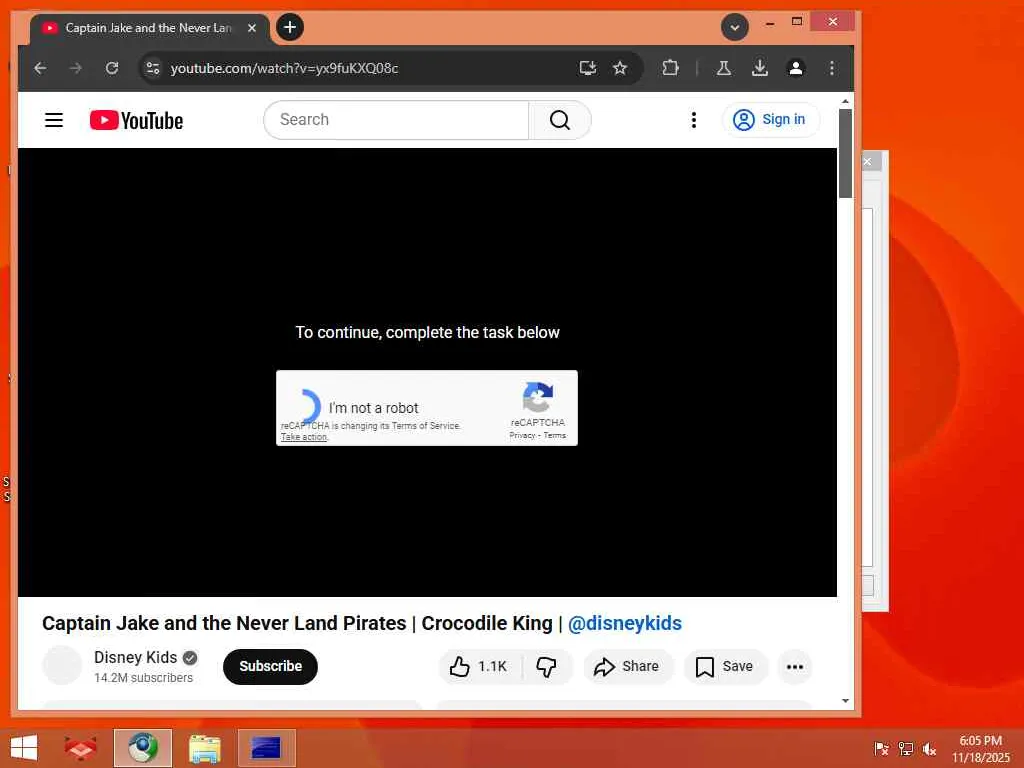Open the Disney Kids channel avatar
1024x768 pixels.
click(62, 665)
